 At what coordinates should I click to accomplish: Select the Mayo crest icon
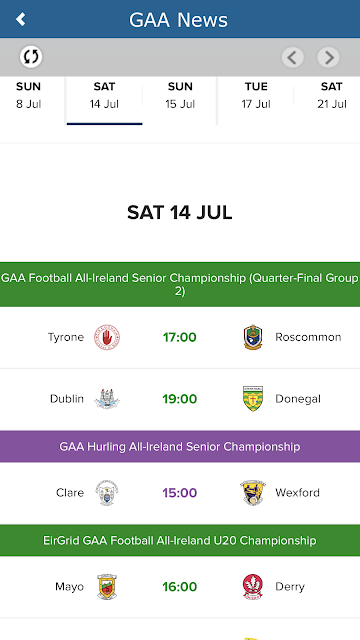coord(107,587)
